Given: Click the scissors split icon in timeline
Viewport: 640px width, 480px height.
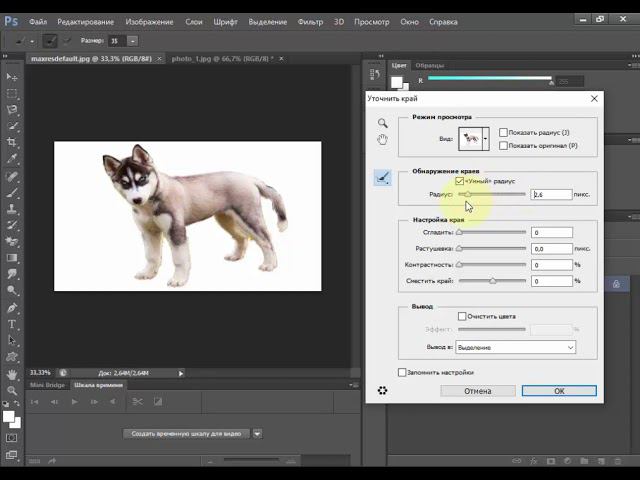Looking at the screenshot, I should click(x=138, y=402).
